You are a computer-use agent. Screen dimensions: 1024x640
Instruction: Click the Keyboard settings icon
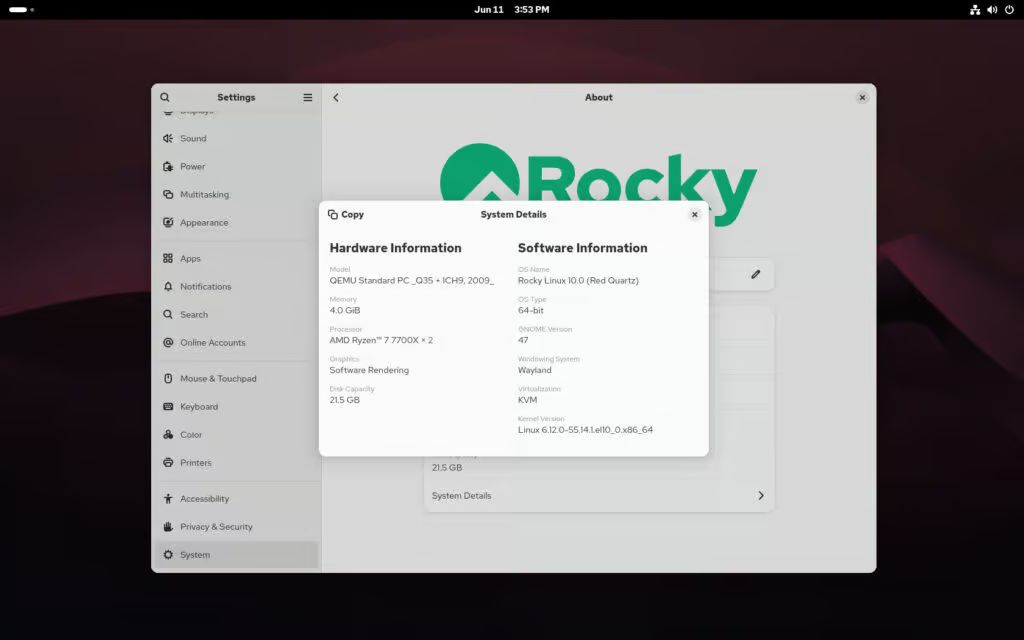click(x=169, y=406)
